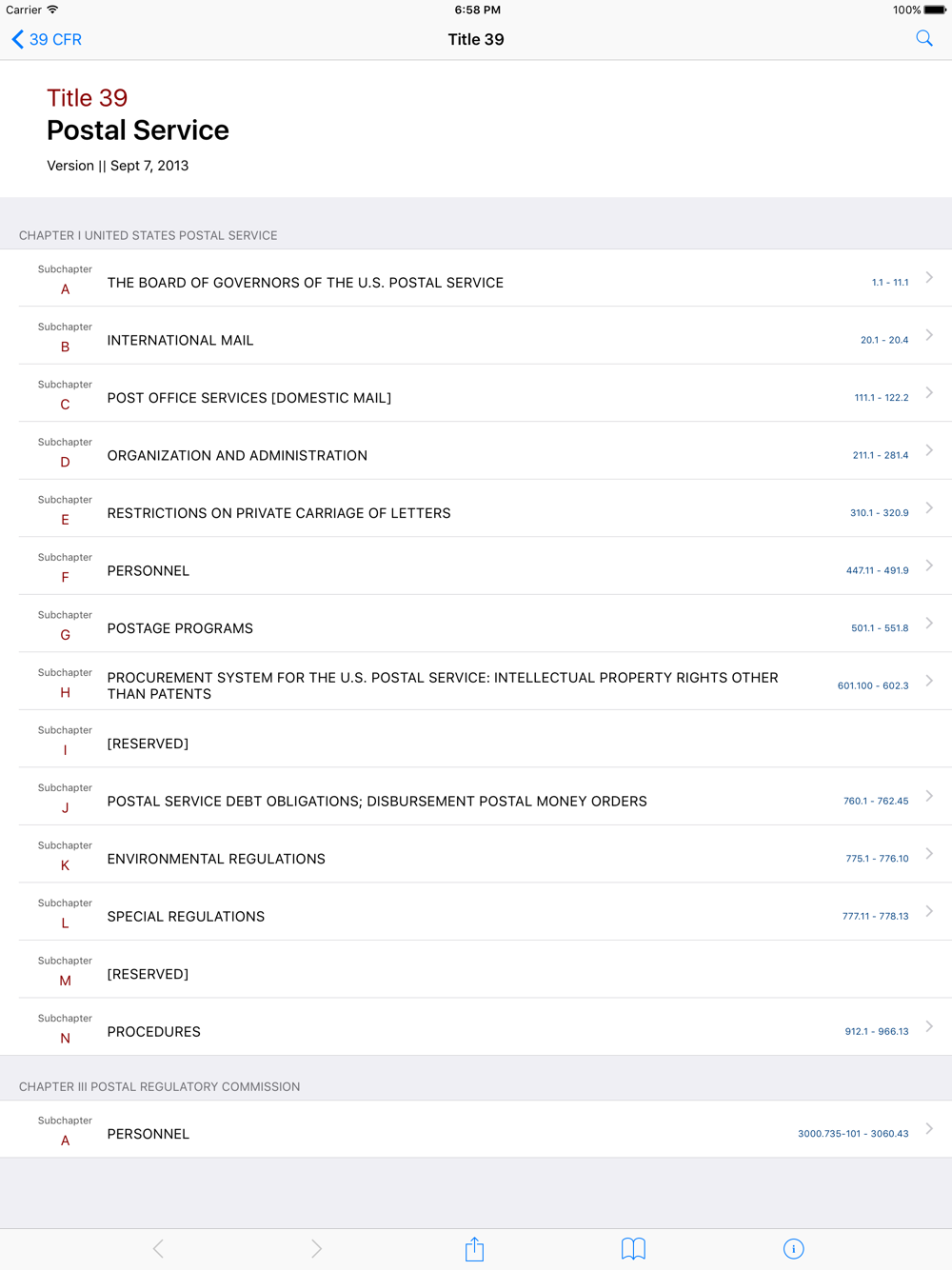This screenshot has height=1270, width=952.
Task: Tap the Wi-Fi icon in status bar
Action: point(52,10)
